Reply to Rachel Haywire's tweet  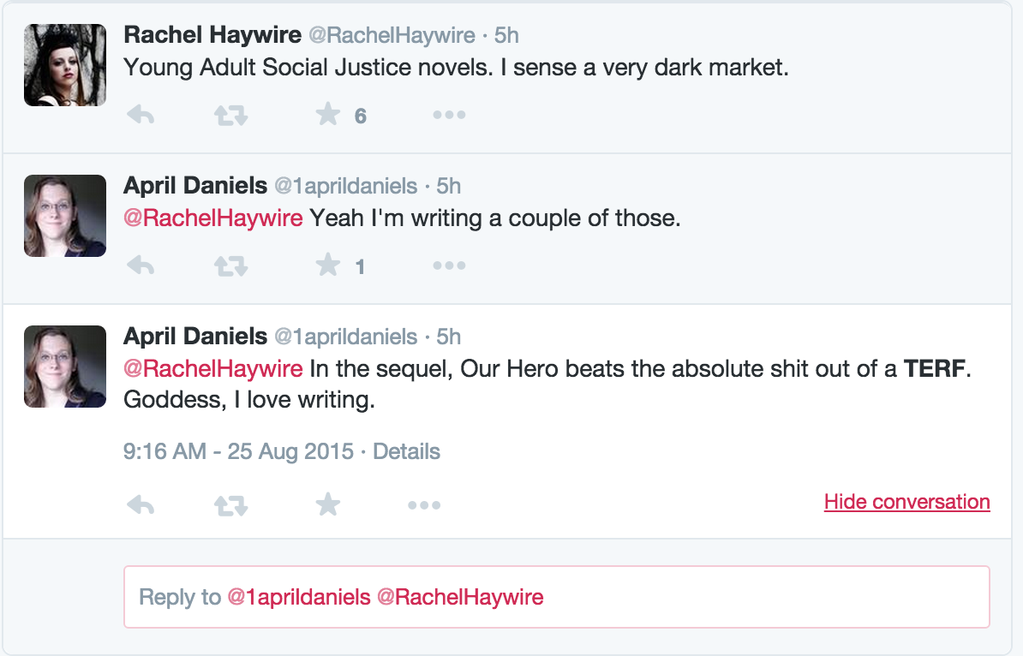coord(141,116)
